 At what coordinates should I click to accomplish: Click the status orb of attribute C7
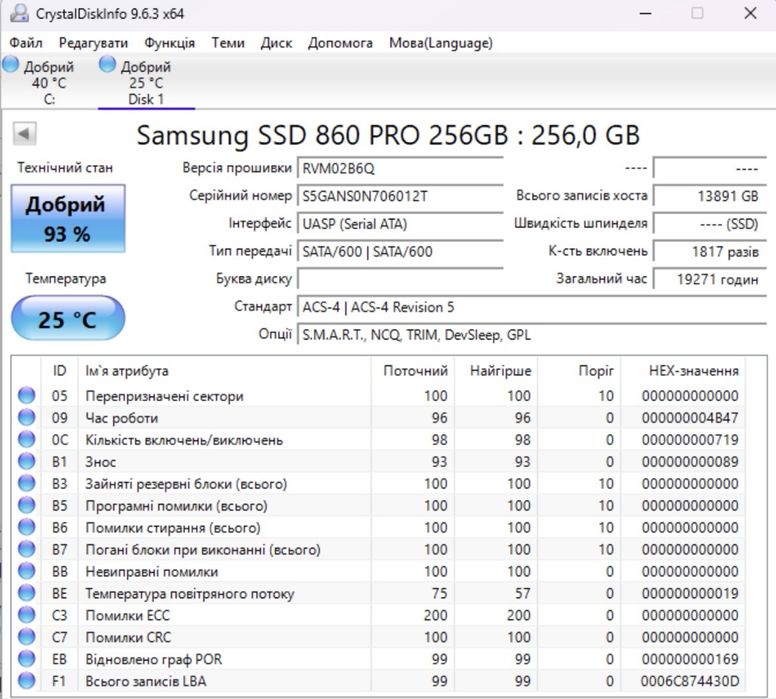(x=27, y=637)
